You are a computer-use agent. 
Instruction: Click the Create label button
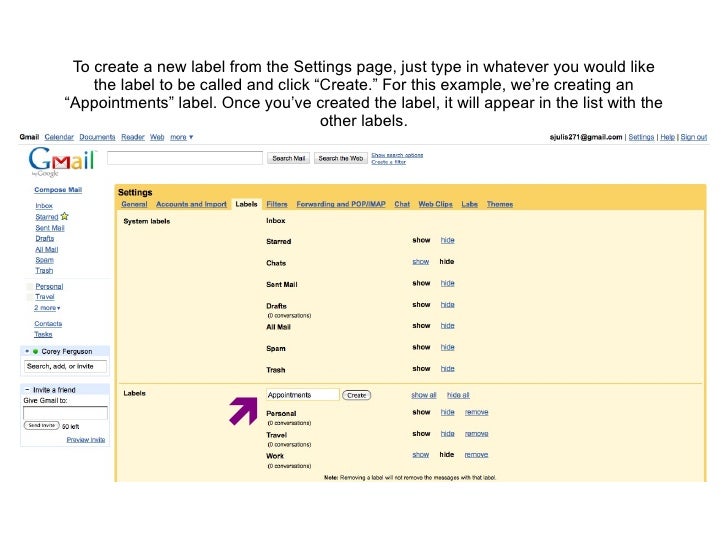click(x=357, y=395)
